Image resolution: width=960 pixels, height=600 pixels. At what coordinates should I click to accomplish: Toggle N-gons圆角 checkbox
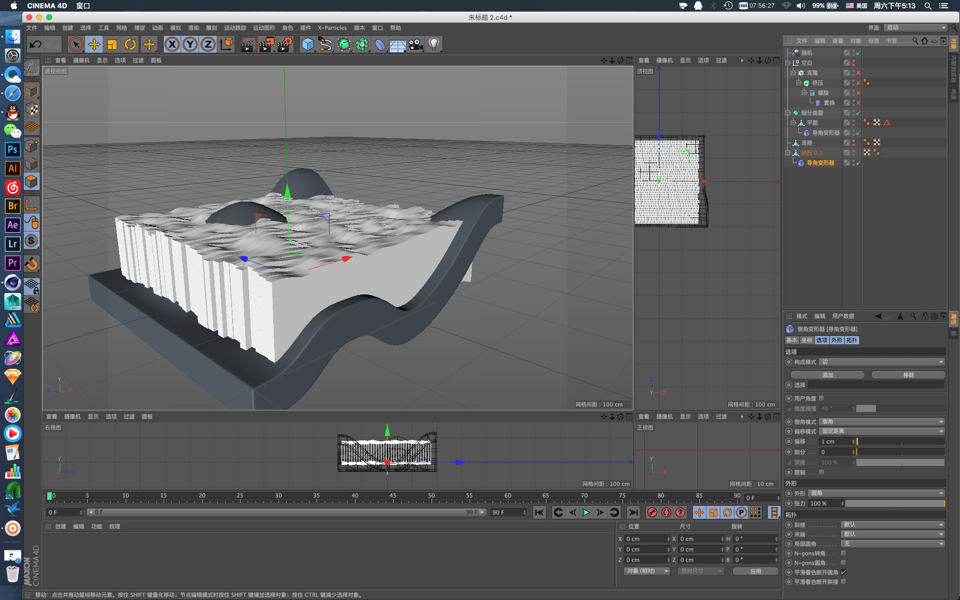point(844,563)
